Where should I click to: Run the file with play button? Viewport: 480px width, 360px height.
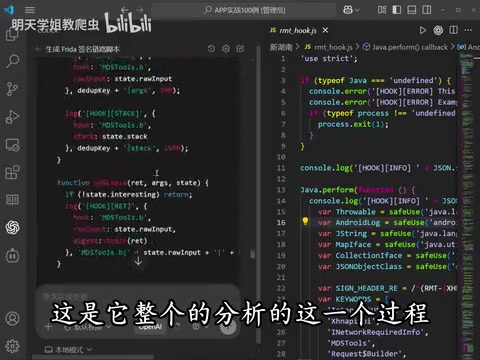click(x=423, y=30)
